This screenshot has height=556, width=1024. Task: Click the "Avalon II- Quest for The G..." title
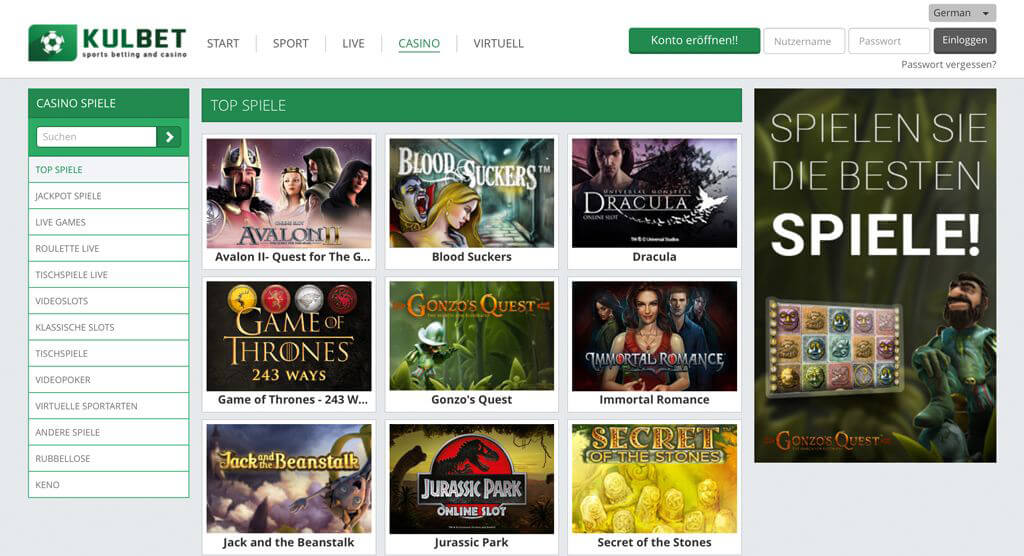(x=293, y=257)
